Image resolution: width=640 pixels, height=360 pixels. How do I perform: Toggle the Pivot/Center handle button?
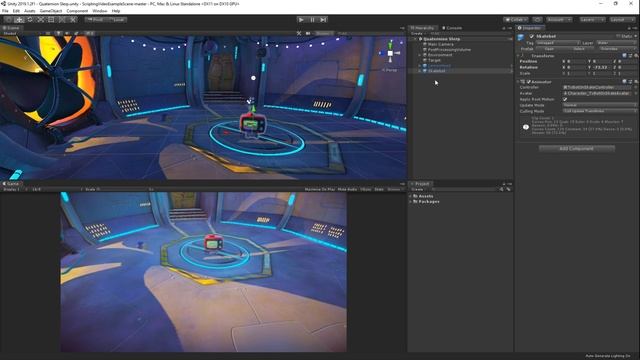(x=96, y=20)
